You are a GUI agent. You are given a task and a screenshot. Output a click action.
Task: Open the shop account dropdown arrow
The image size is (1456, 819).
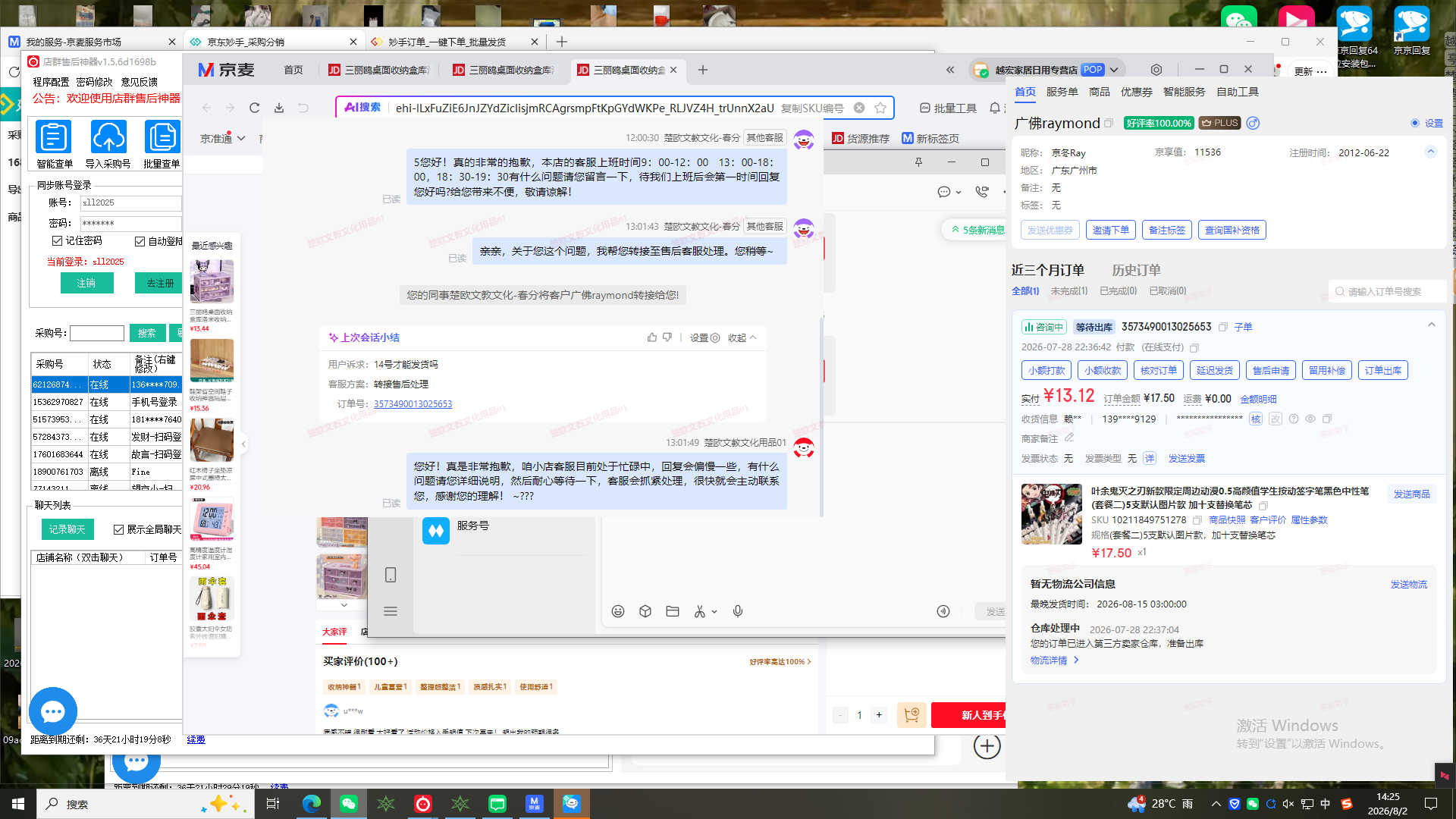coord(1114,70)
